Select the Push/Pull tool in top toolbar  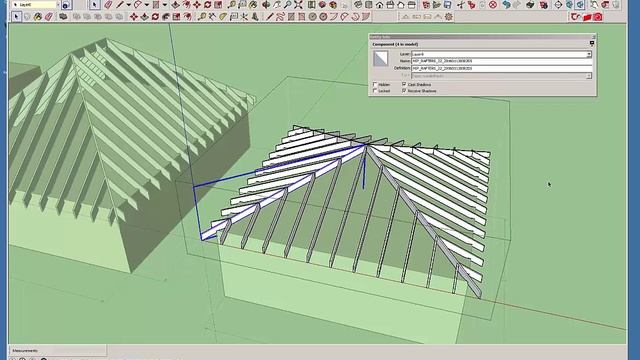click(x=176, y=5)
